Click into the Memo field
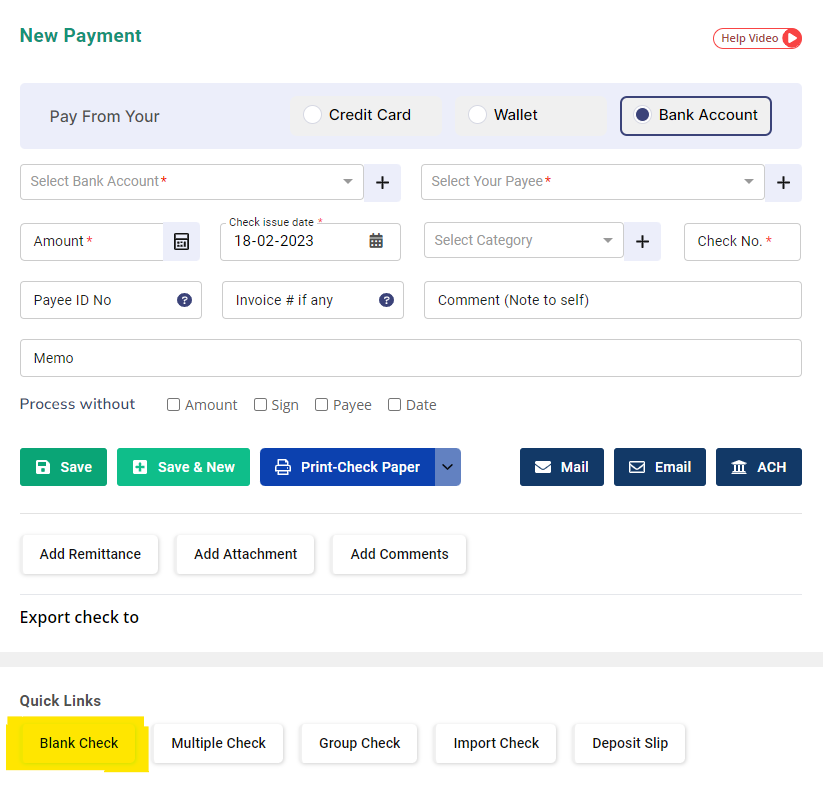The height and width of the screenshot is (791, 823). pyautogui.click(x=410, y=358)
